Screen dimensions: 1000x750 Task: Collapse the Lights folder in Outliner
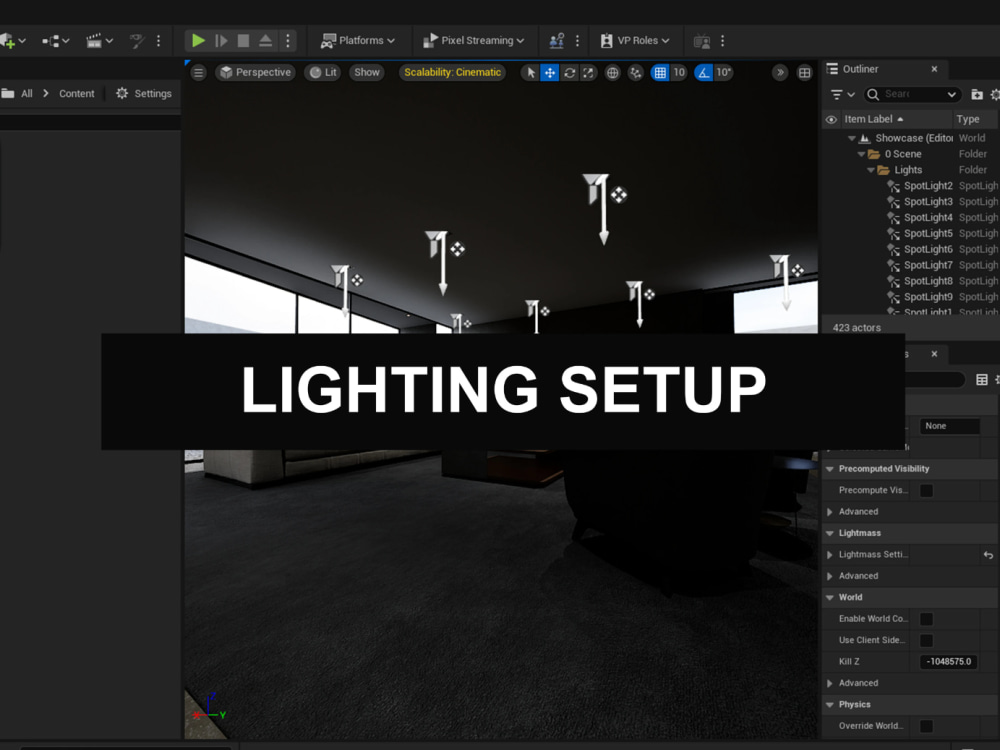[x=870, y=169]
